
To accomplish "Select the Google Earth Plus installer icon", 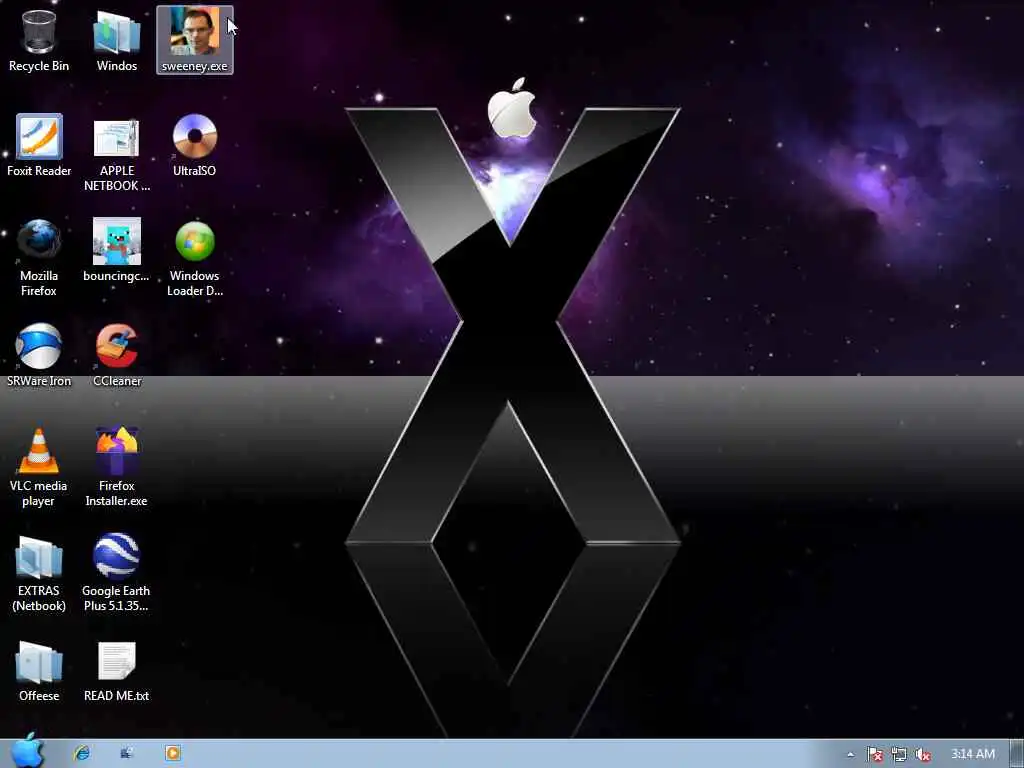I will (x=116, y=572).
